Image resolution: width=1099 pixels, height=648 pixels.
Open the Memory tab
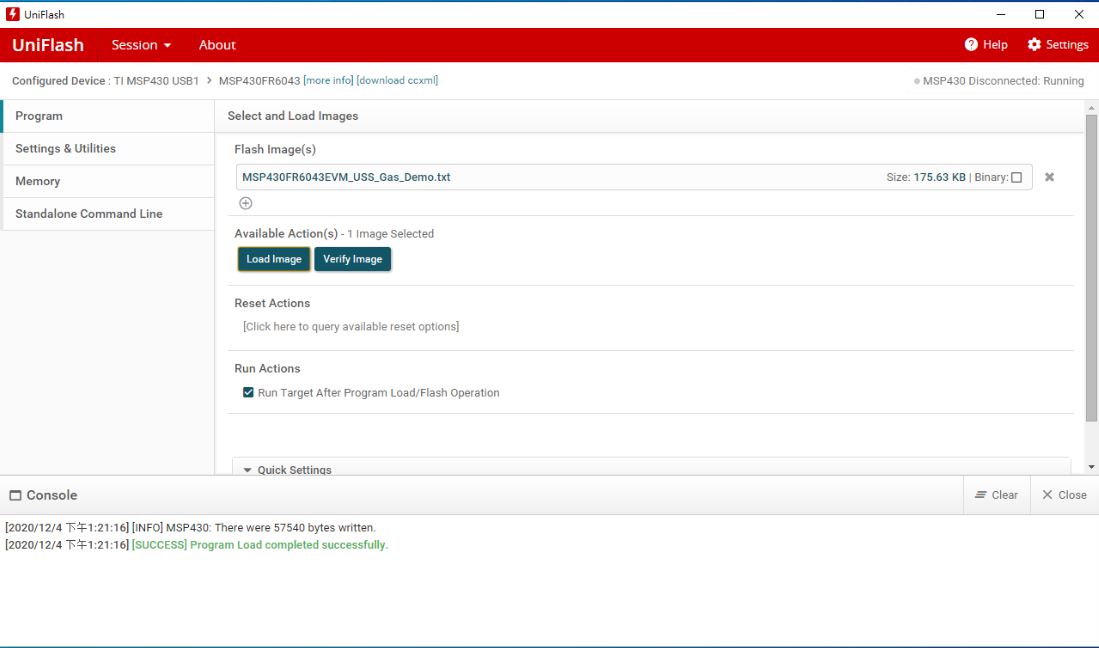click(109, 181)
